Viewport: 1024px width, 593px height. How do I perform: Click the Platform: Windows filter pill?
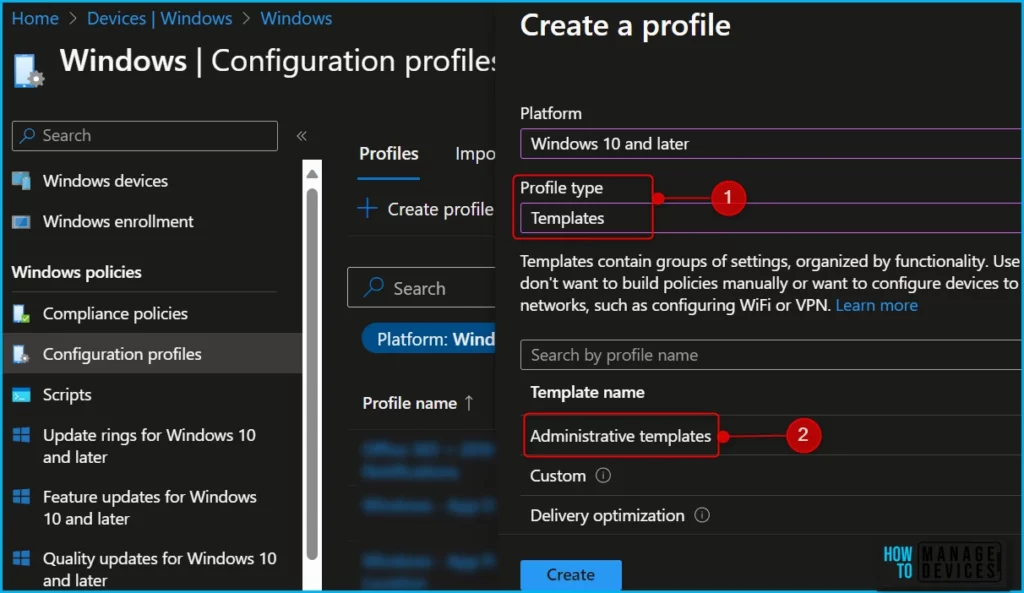(x=430, y=339)
